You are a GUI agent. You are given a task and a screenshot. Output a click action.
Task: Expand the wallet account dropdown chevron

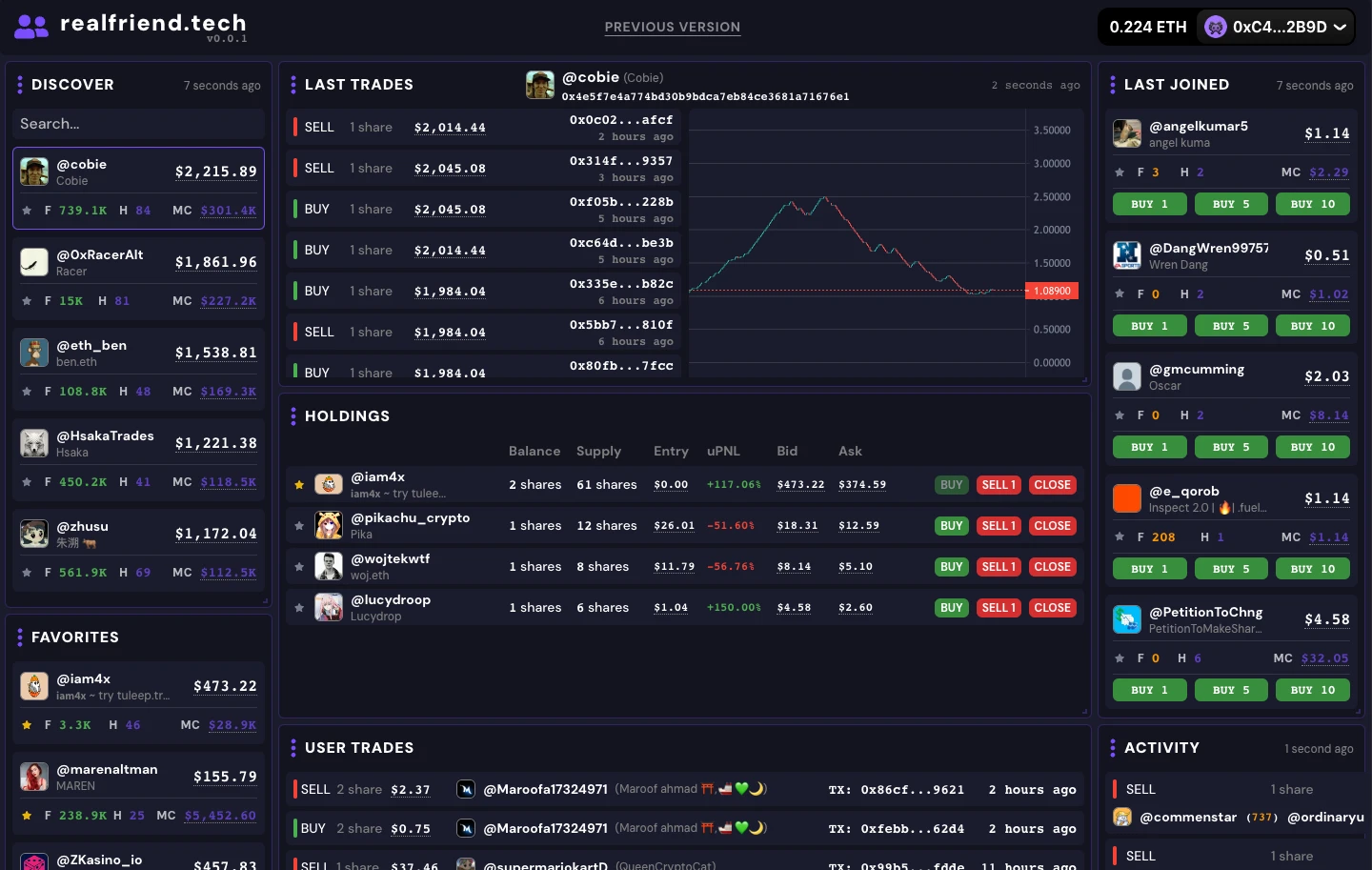(x=1340, y=27)
